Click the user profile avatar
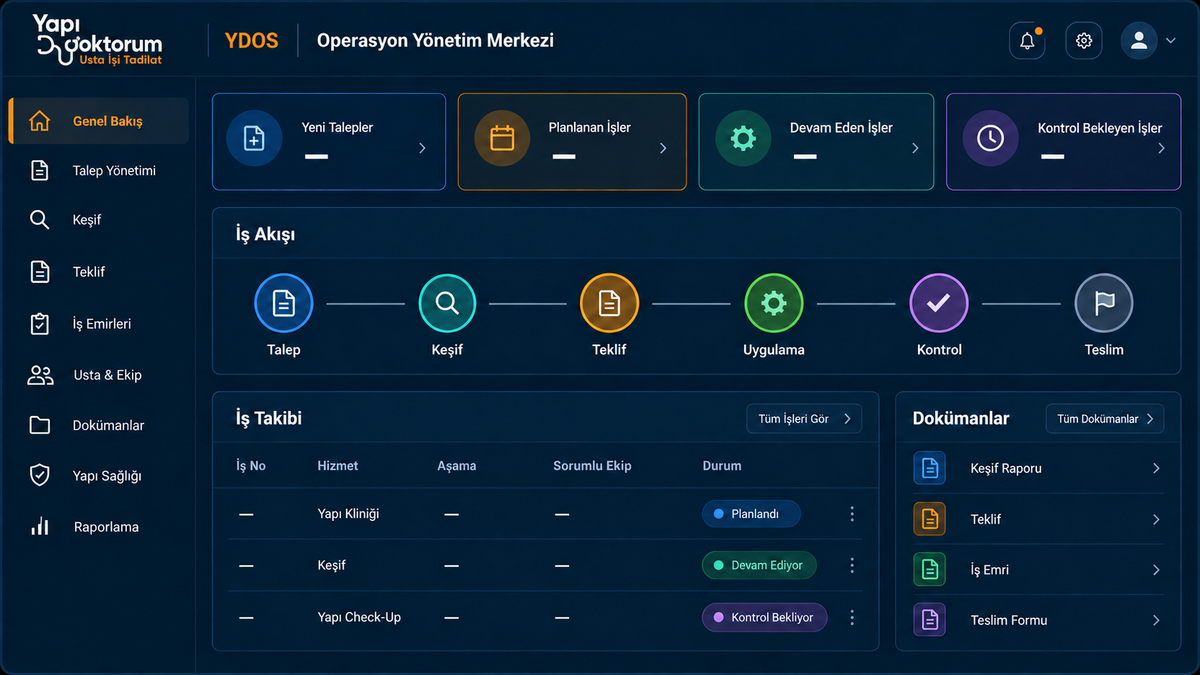This screenshot has height=675, width=1200. point(1138,41)
